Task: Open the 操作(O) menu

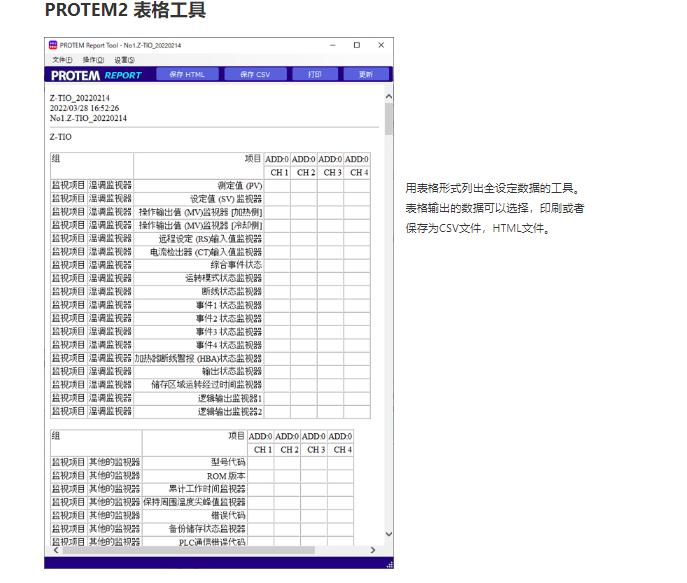Action: tap(93, 60)
